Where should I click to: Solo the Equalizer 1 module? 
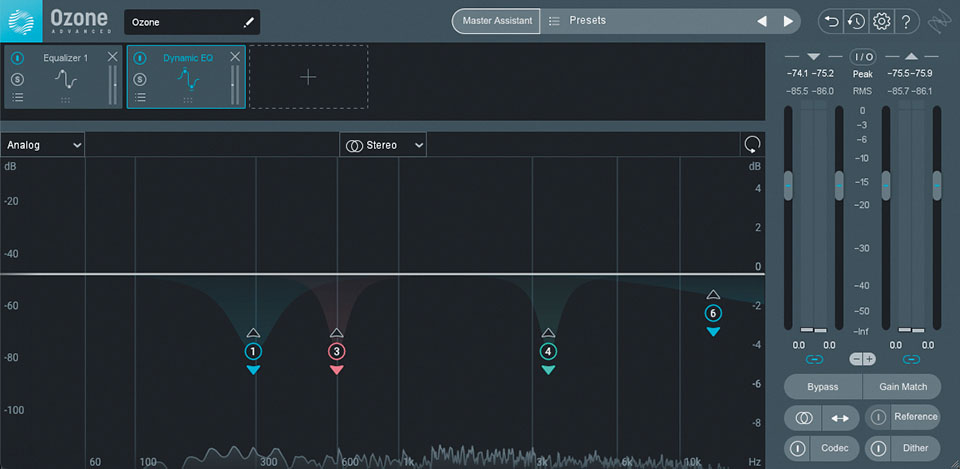click(x=18, y=79)
